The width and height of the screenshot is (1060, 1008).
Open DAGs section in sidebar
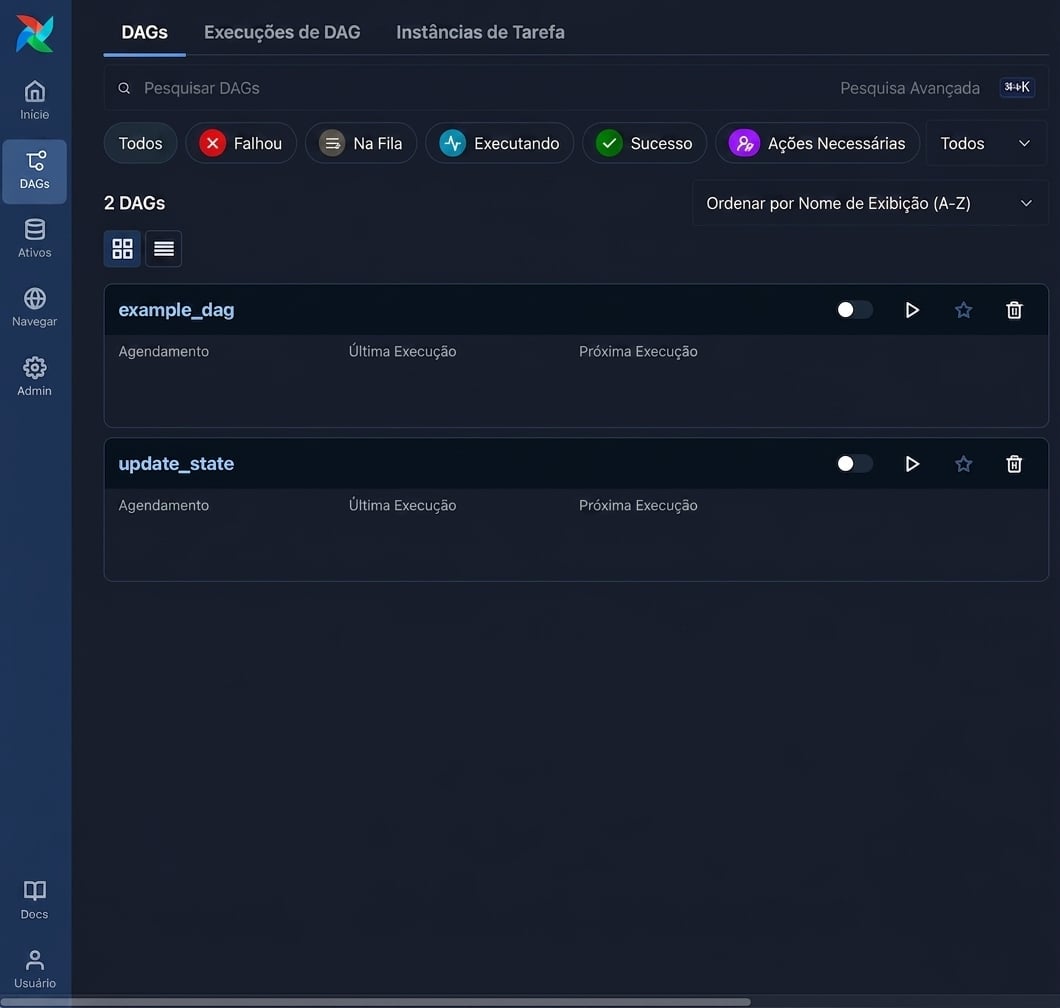click(x=34, y=171)
